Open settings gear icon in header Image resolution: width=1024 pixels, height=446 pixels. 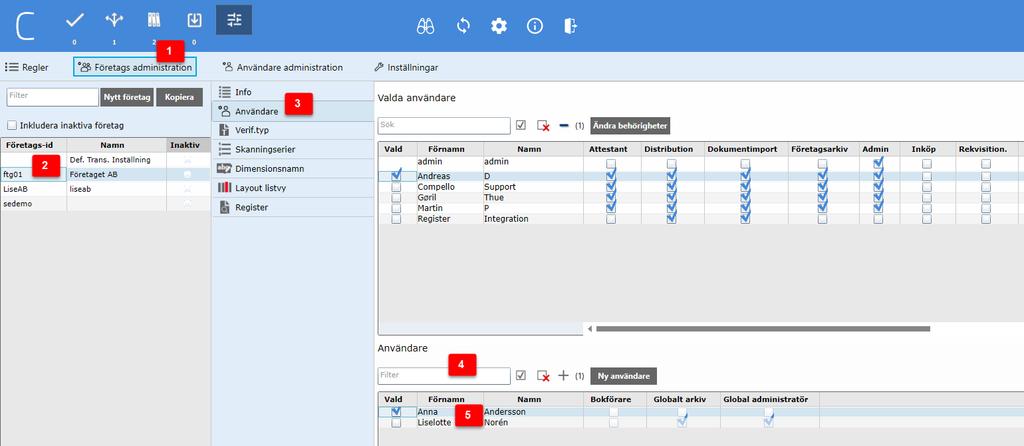point(499,26)
